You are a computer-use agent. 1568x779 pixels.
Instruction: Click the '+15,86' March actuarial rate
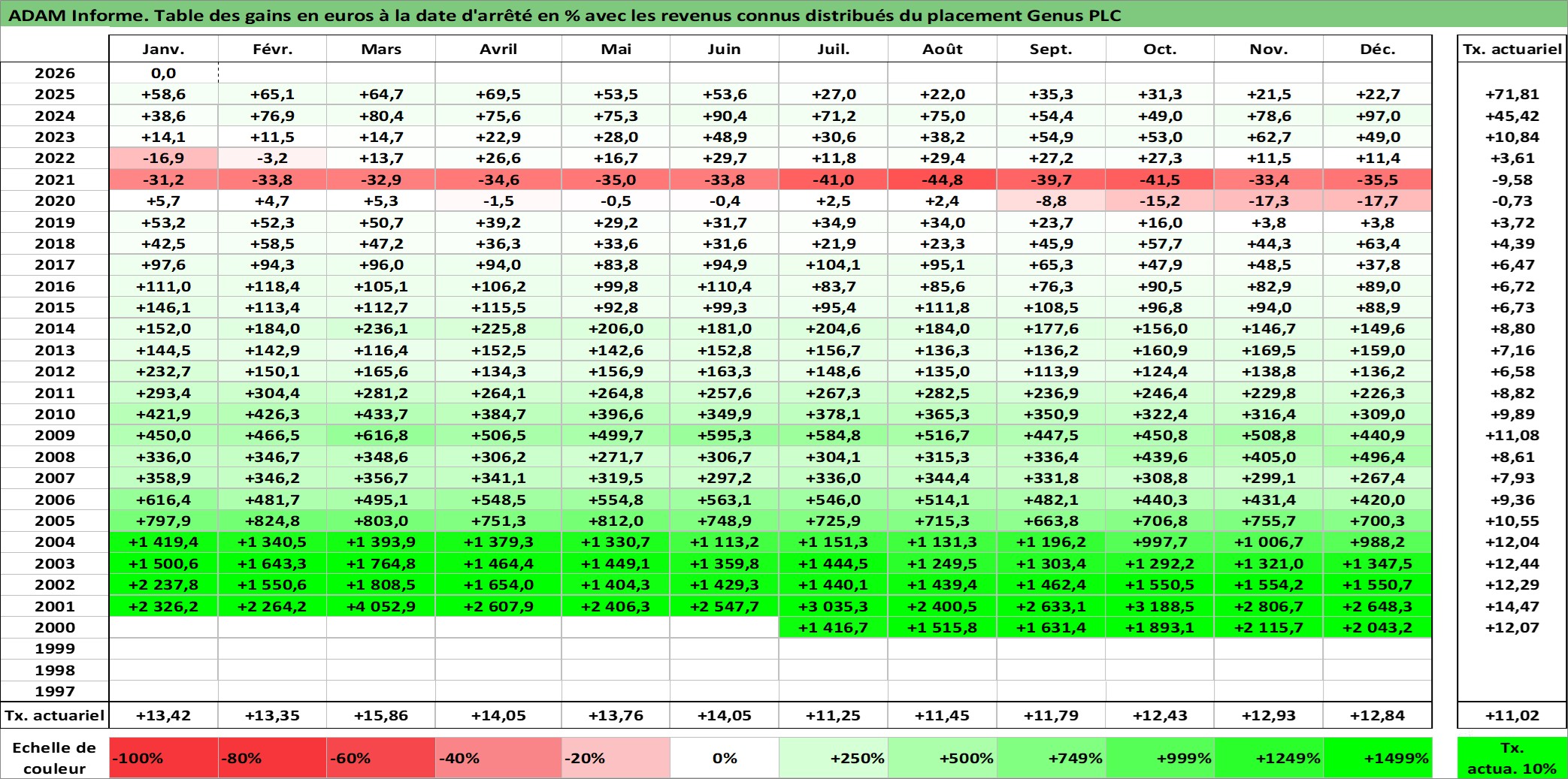point(381,715)
